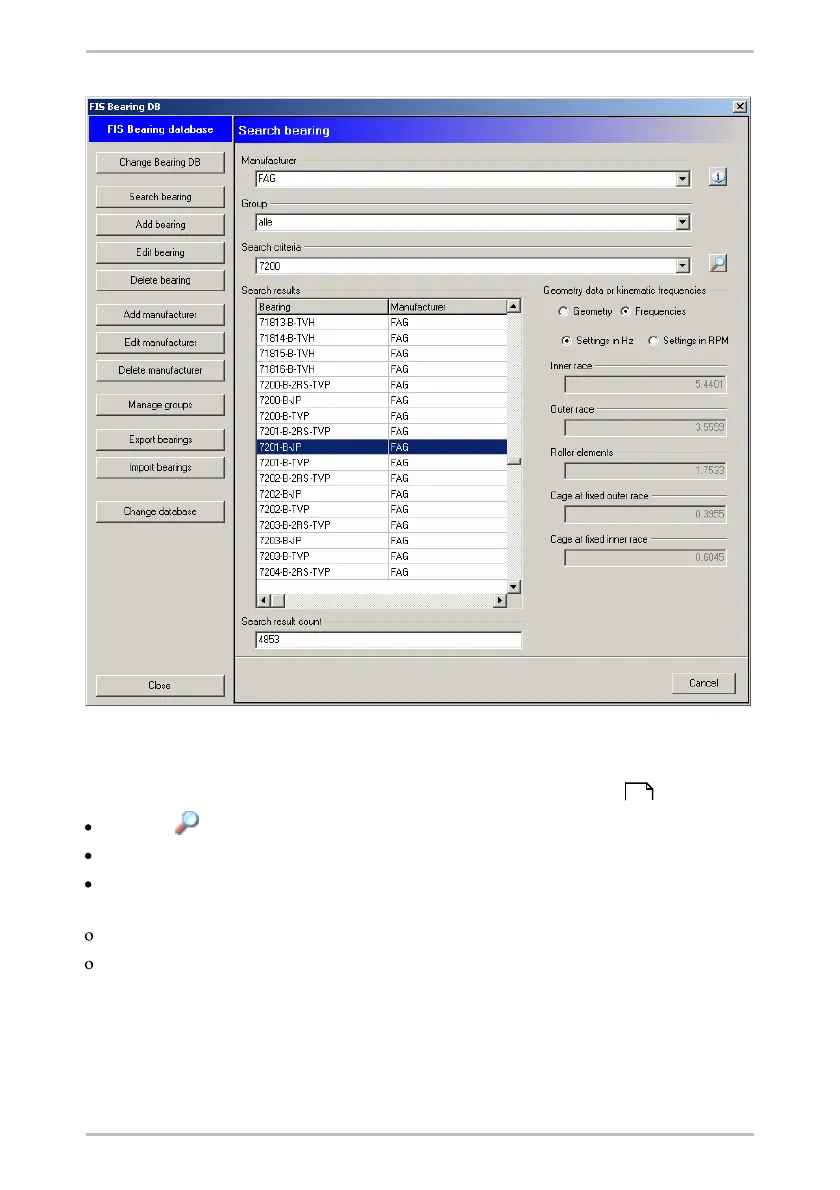Click the horizontal scroll right arrow
Image resolution: width=840 pixels, height=1190 pixels.
point(500,600)
